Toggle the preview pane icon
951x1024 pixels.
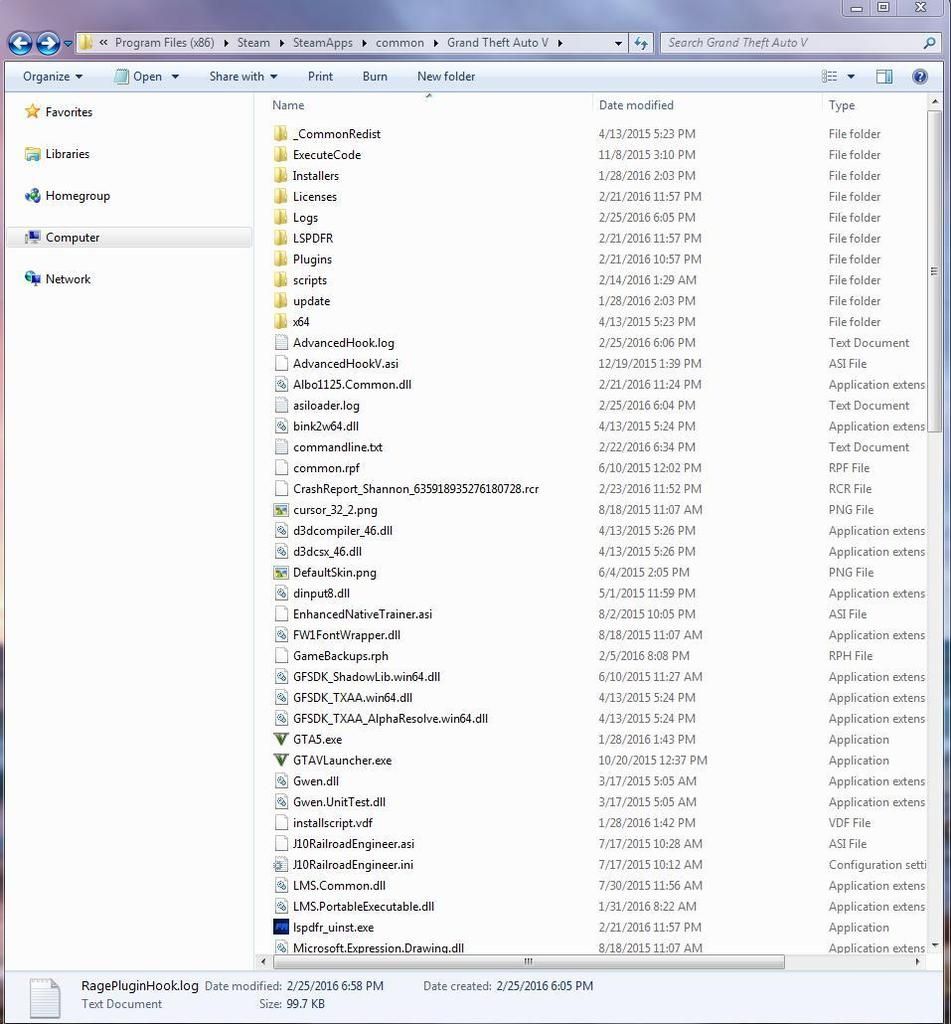point(884,76)
